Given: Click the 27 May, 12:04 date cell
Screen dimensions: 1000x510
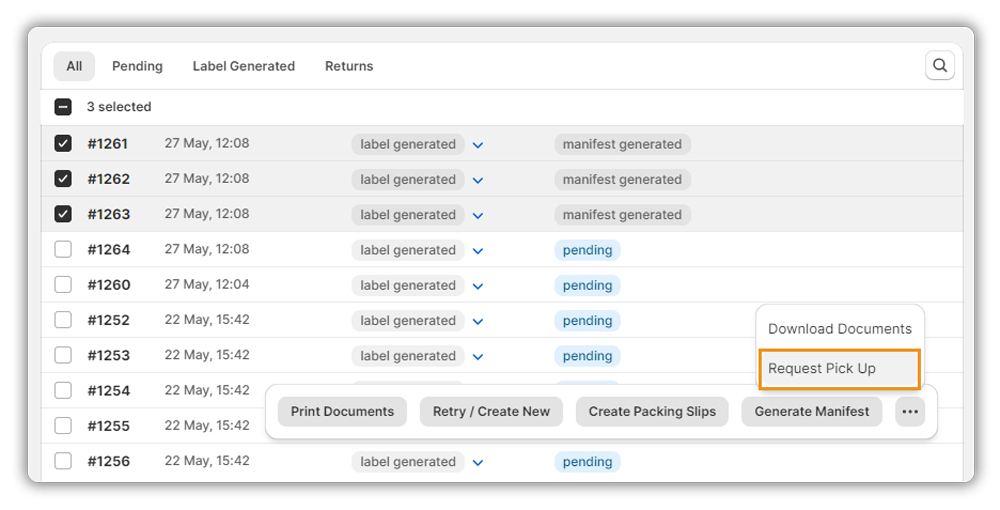Looking at the screenshot, I should pyautogui.click(x=207, y=284).
